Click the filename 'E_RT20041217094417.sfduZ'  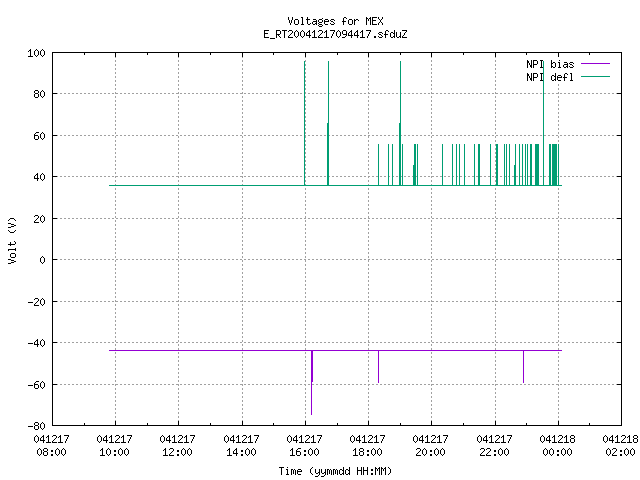pos(335,34)
